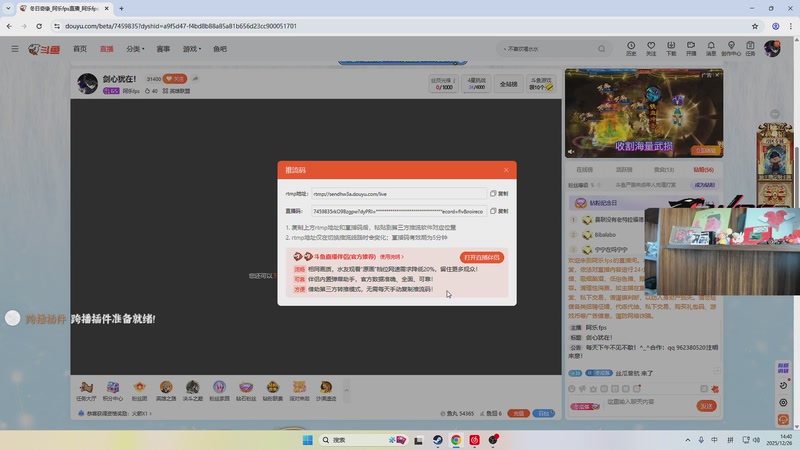Click the orange 发送 send button
This screenshot has height=450, width=800.
707,406
